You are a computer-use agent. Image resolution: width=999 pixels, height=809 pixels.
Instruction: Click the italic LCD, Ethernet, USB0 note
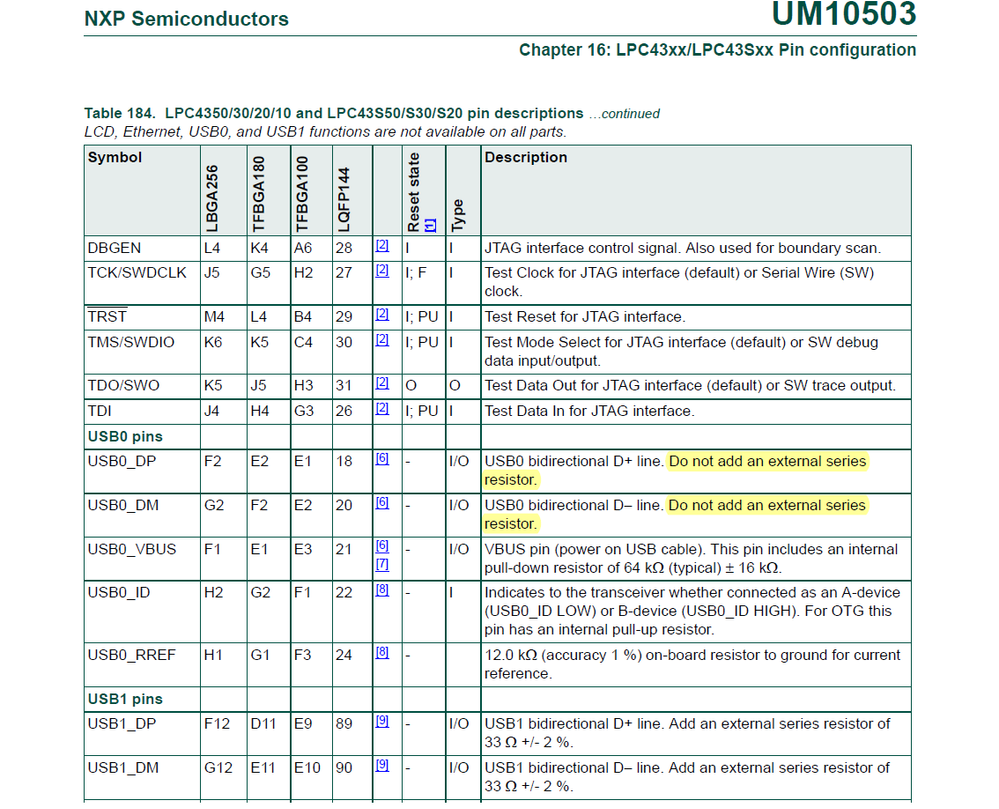[325, 132]
